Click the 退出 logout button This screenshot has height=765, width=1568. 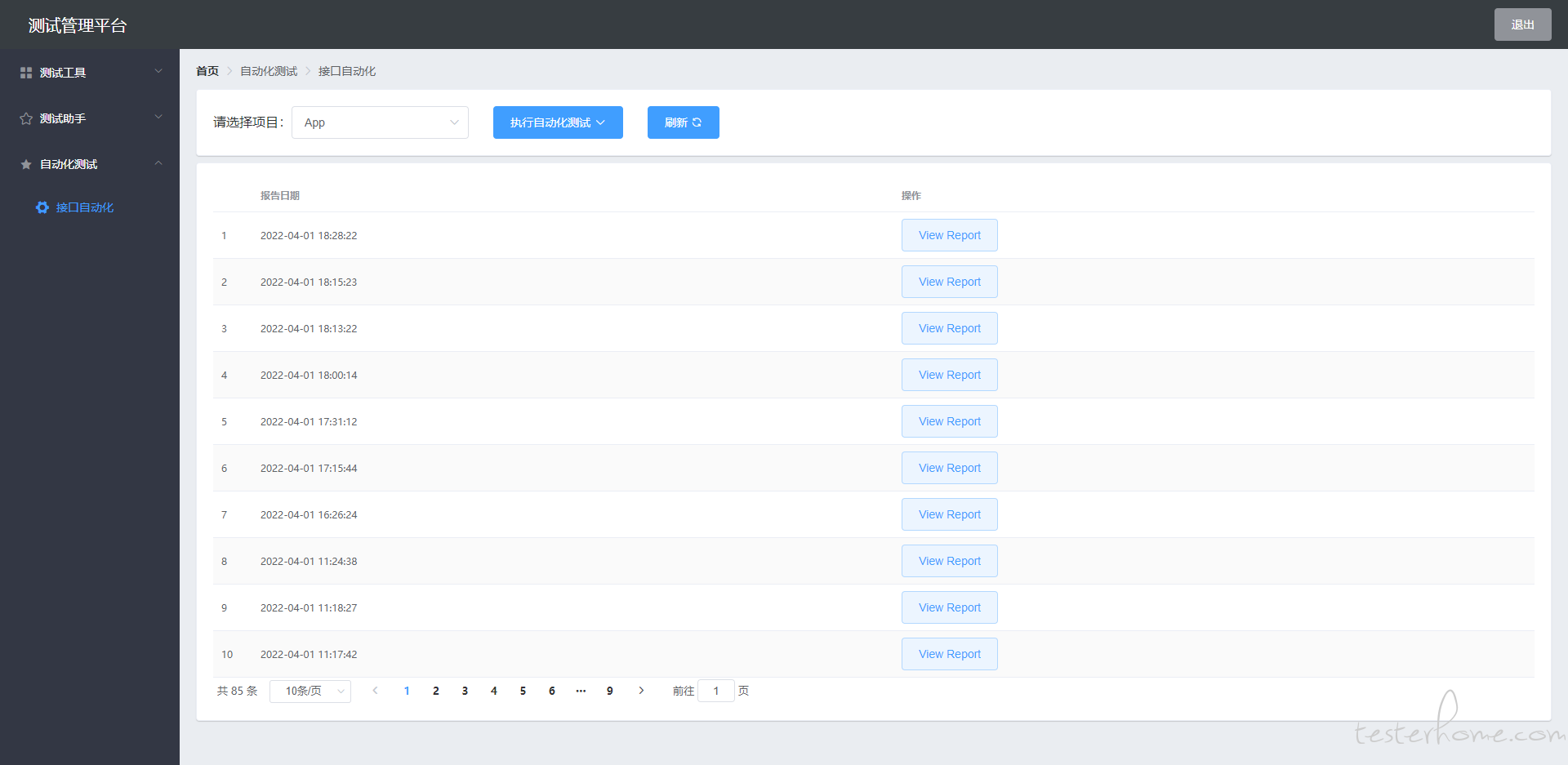pyautogui.click(x=1522, y=24)
